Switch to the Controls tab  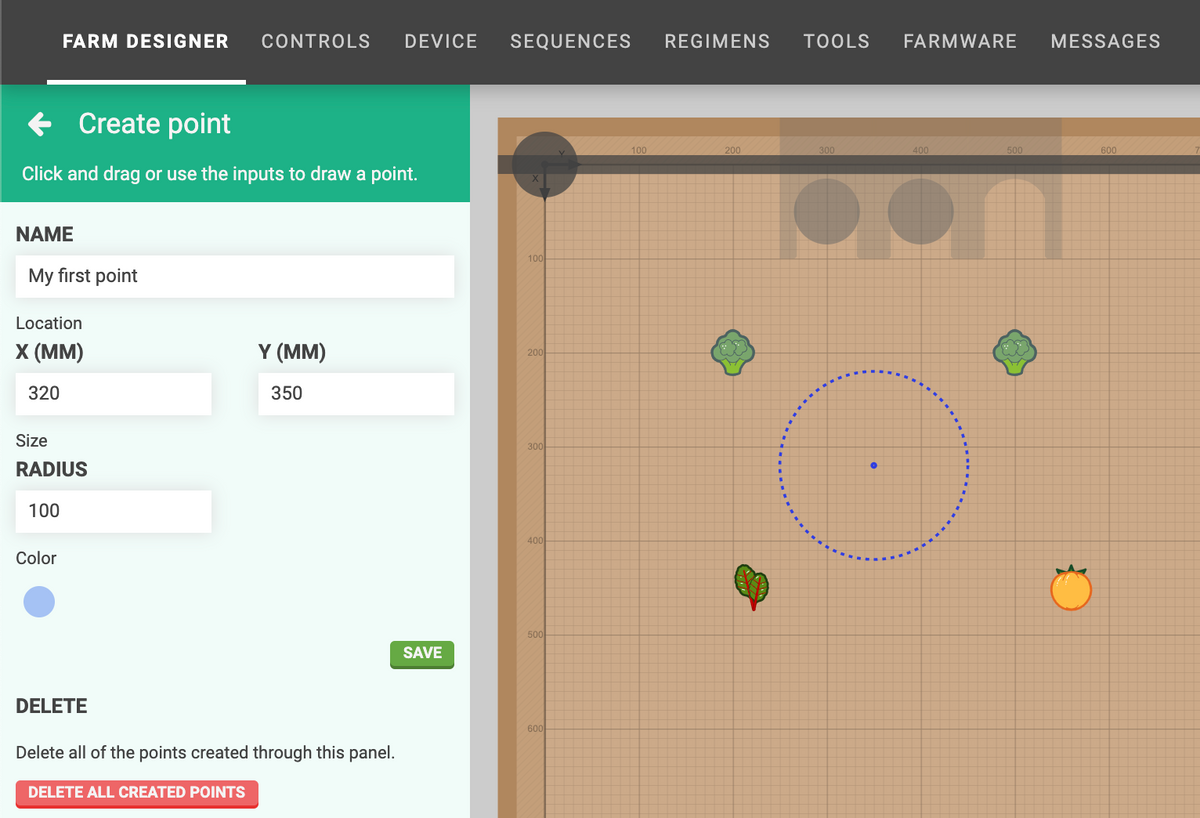click(x=316, y=42)
